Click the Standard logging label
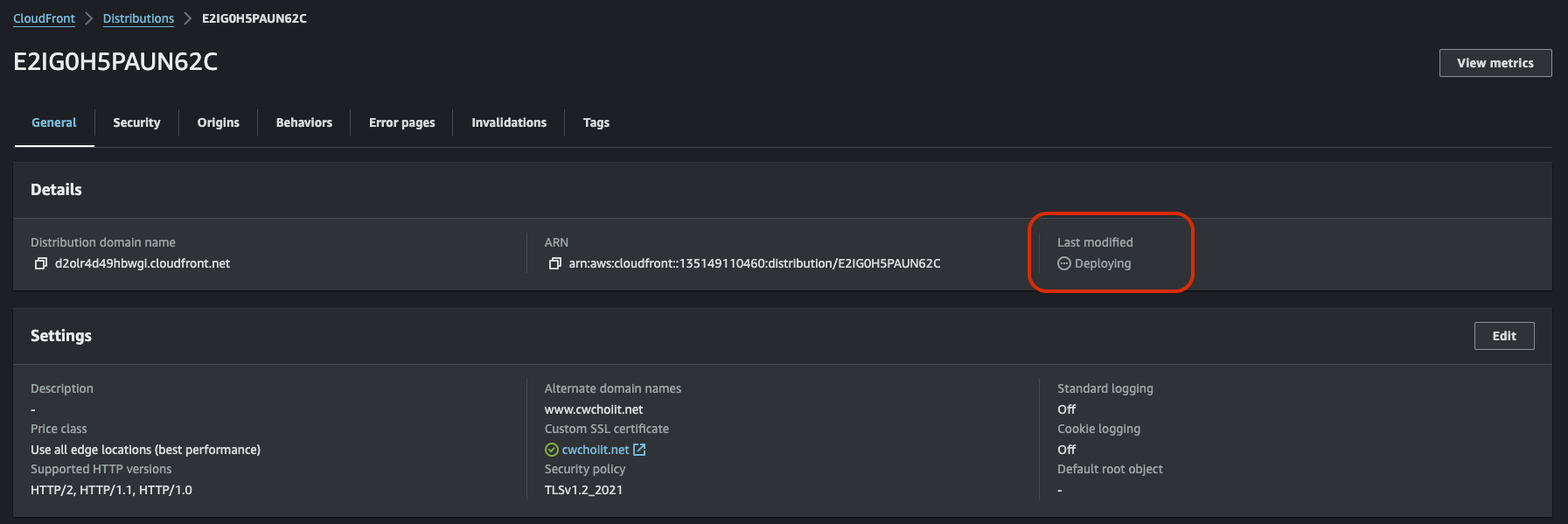The height and width of the screenshot is (524, 1568). coord(1105,388)
